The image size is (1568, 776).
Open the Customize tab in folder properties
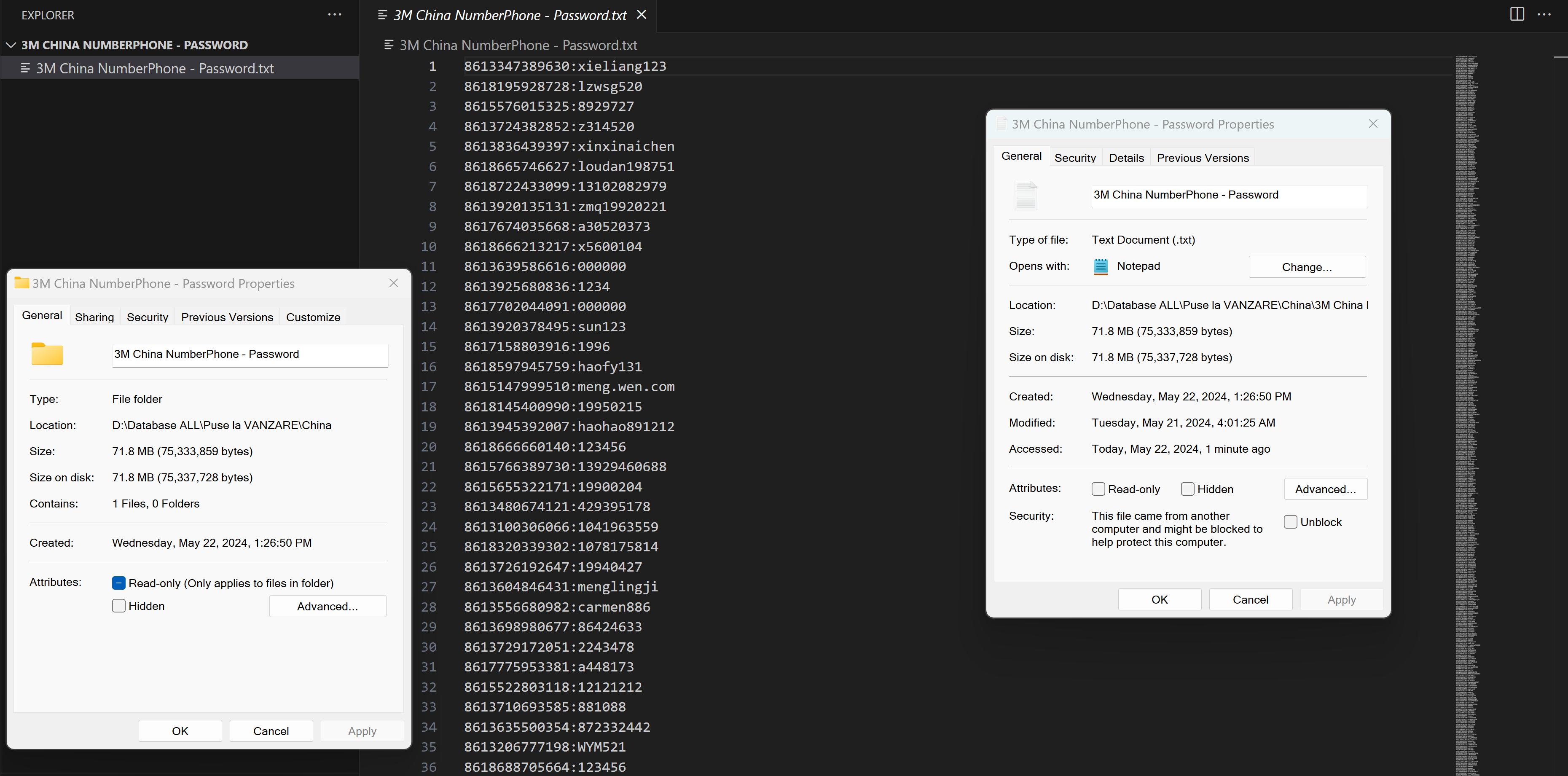coord(313,318)
